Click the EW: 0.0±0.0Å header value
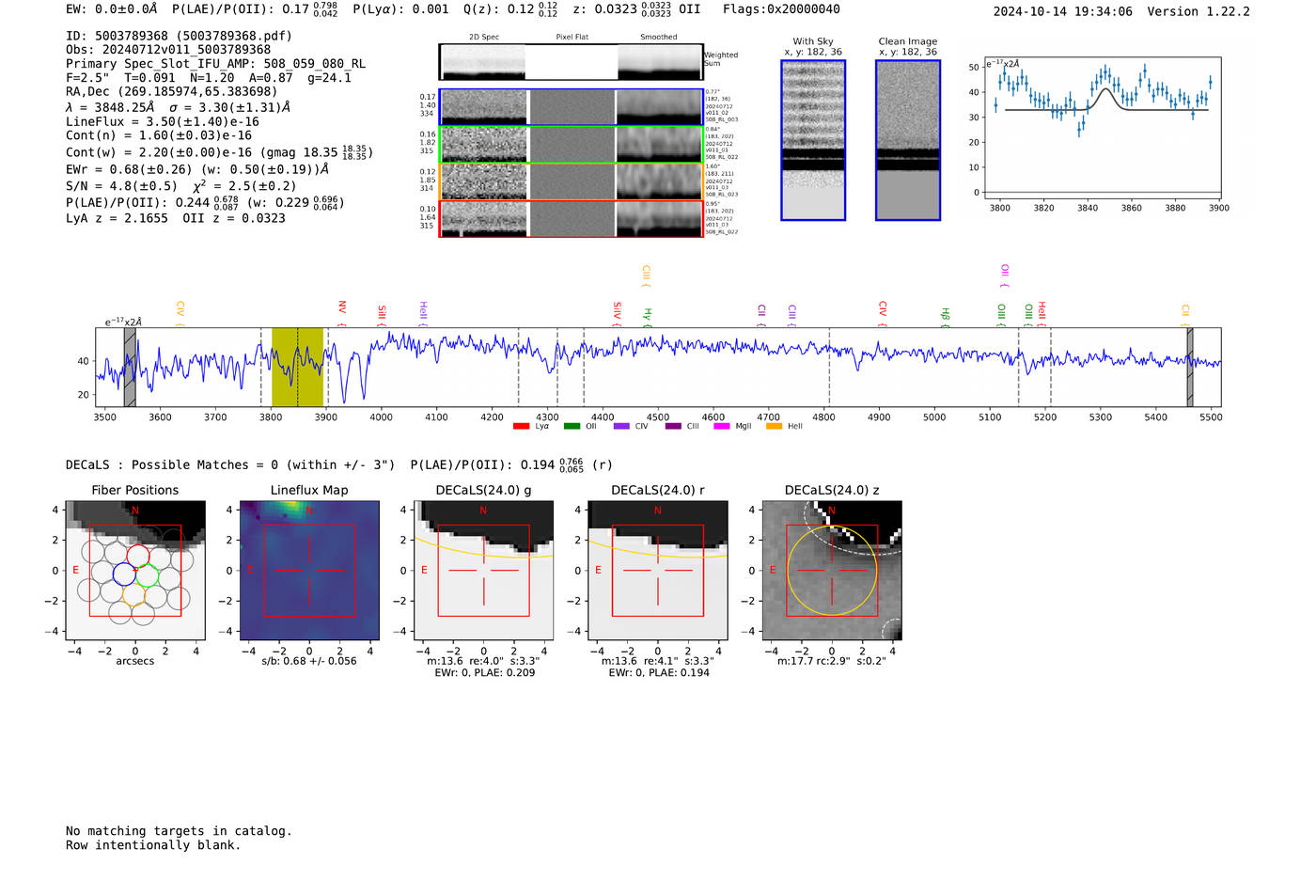The height and width of the screenshot is (896, 1316). pyautogui.click(x=112, y=8)
